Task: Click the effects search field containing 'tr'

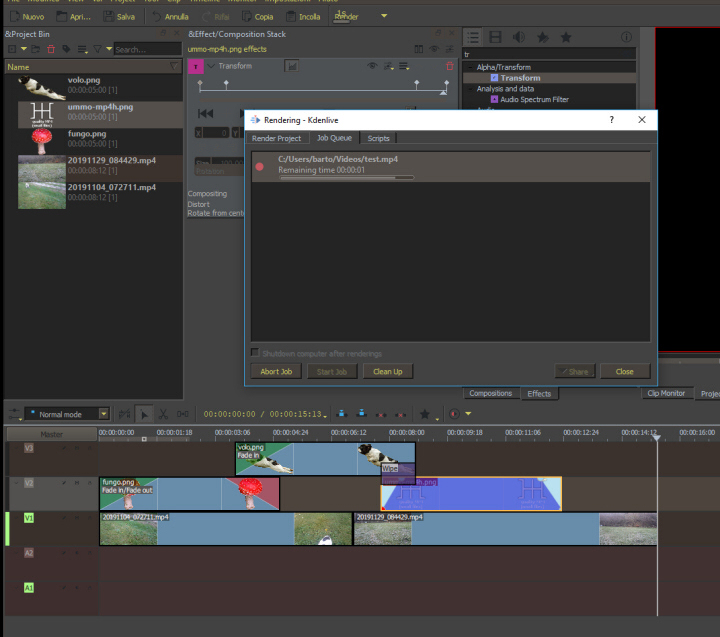Action: 549,54
